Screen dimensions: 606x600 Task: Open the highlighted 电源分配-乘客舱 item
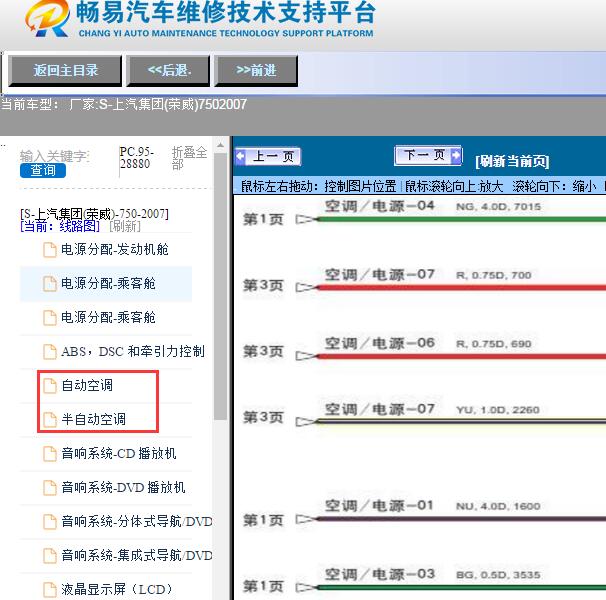[106, 283]
